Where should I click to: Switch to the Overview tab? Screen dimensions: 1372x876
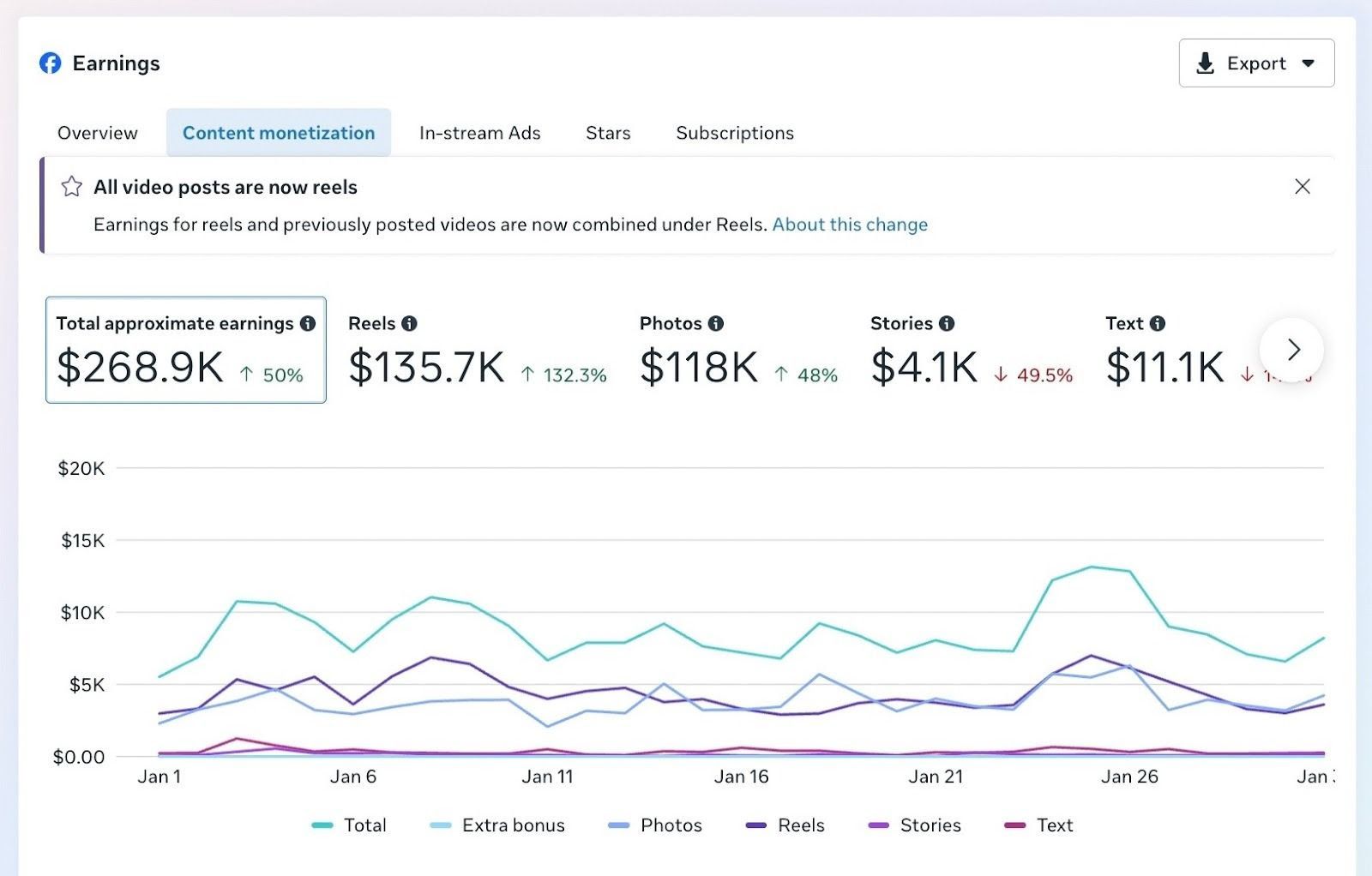click(x=98, y=133)
